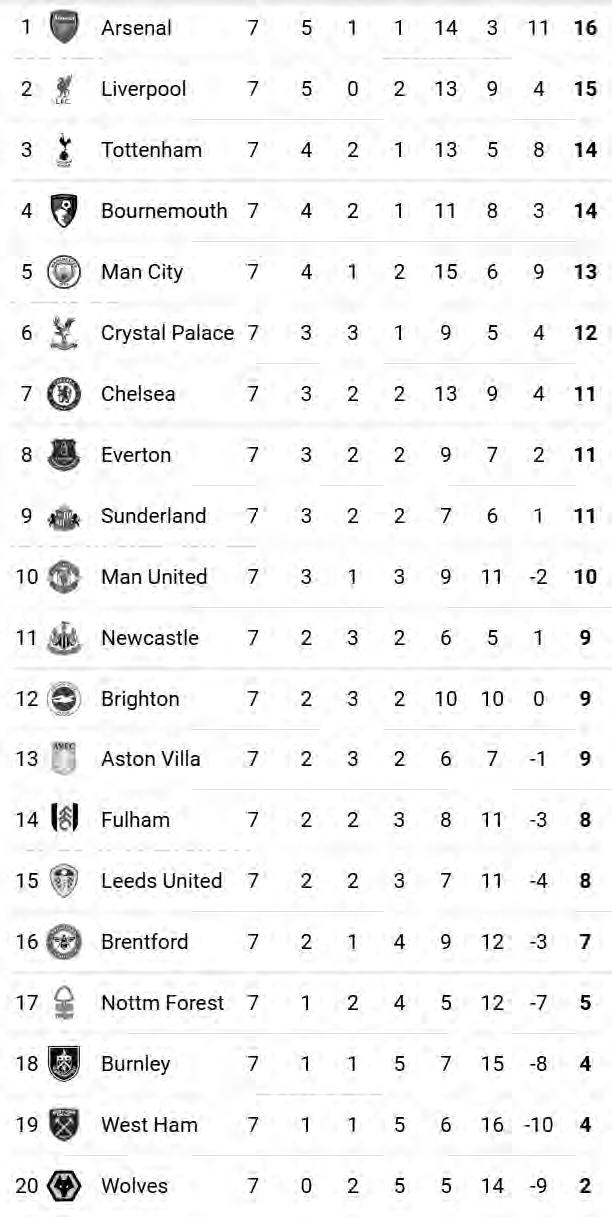Select the Tottenham cockerel crest
612x1217 pixels.
point(64,150)
